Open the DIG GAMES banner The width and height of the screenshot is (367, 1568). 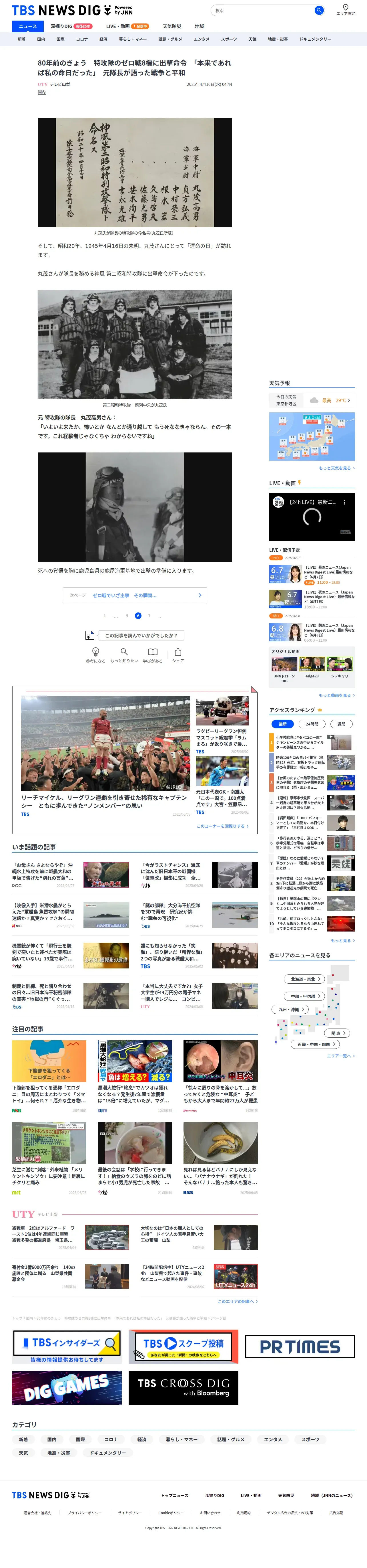[67, 1388]
